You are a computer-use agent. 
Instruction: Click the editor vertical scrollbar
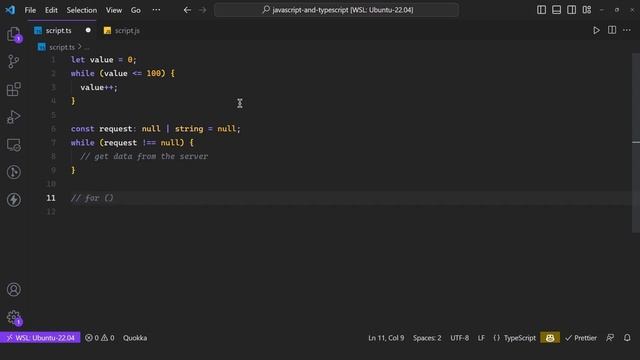636,143
